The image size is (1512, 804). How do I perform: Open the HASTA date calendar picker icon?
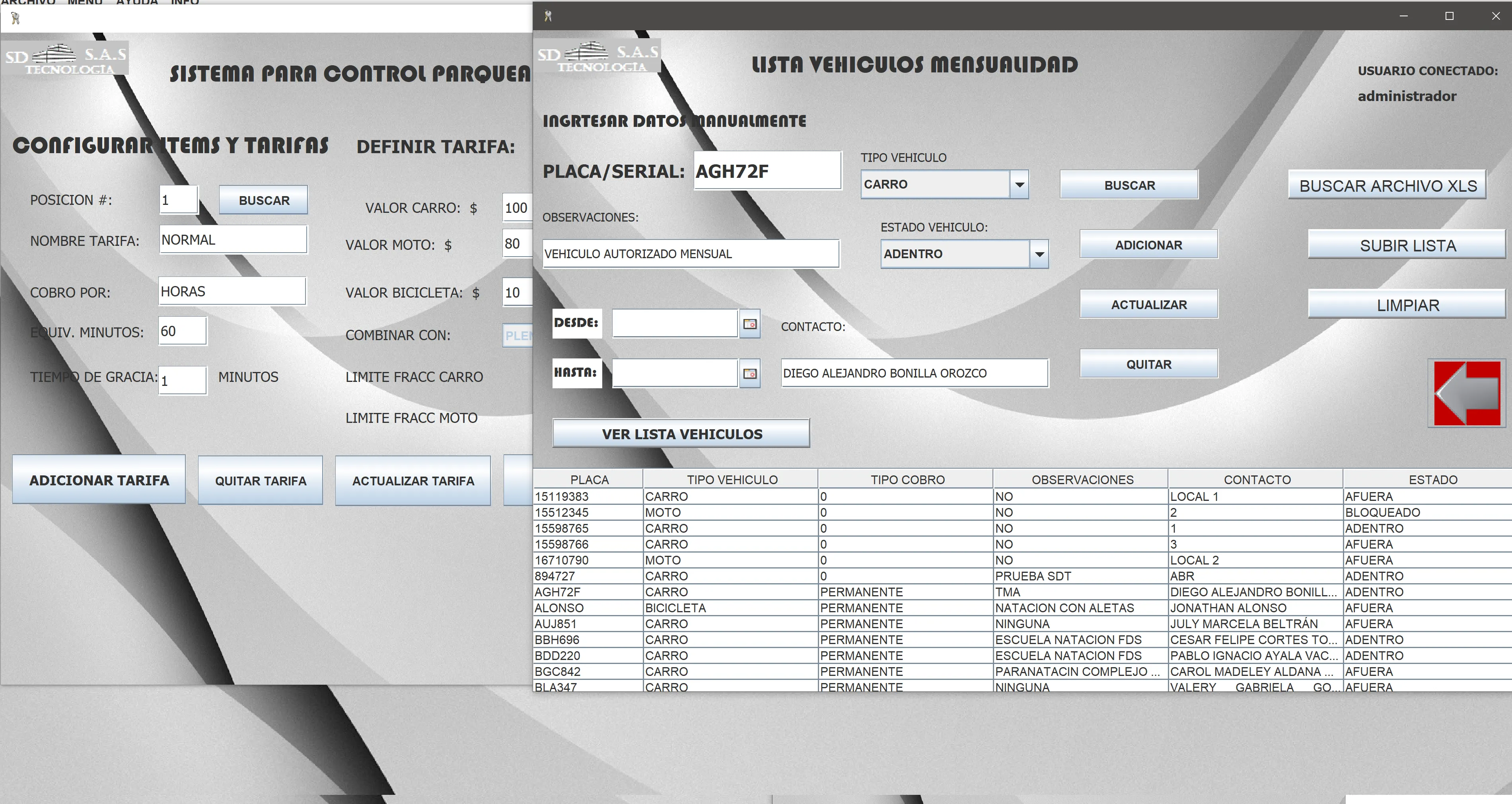pyautogui.click(x=749, y=373)
